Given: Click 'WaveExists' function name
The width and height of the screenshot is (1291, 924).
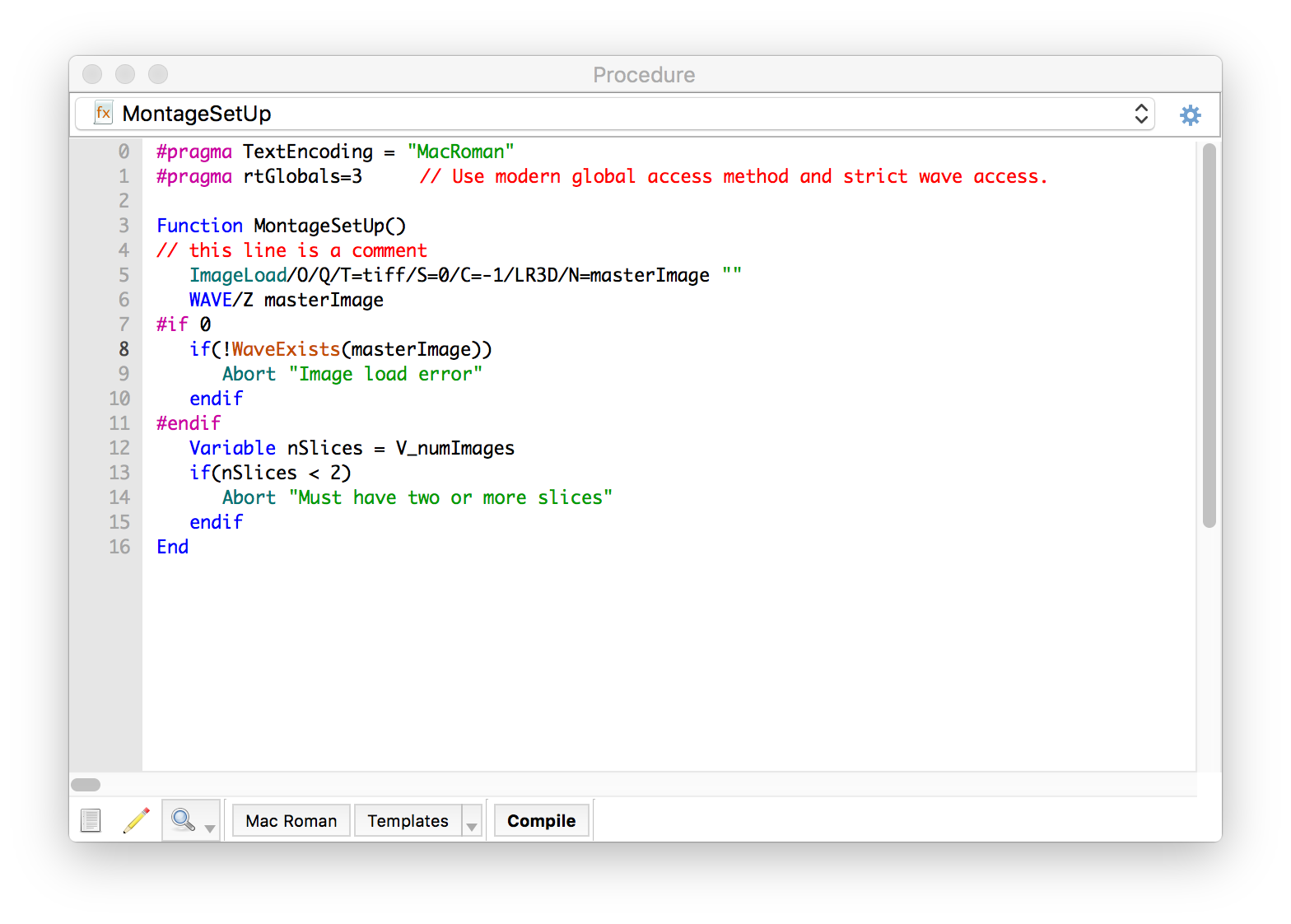Looking at the screenshot, I should pos(286,349).
